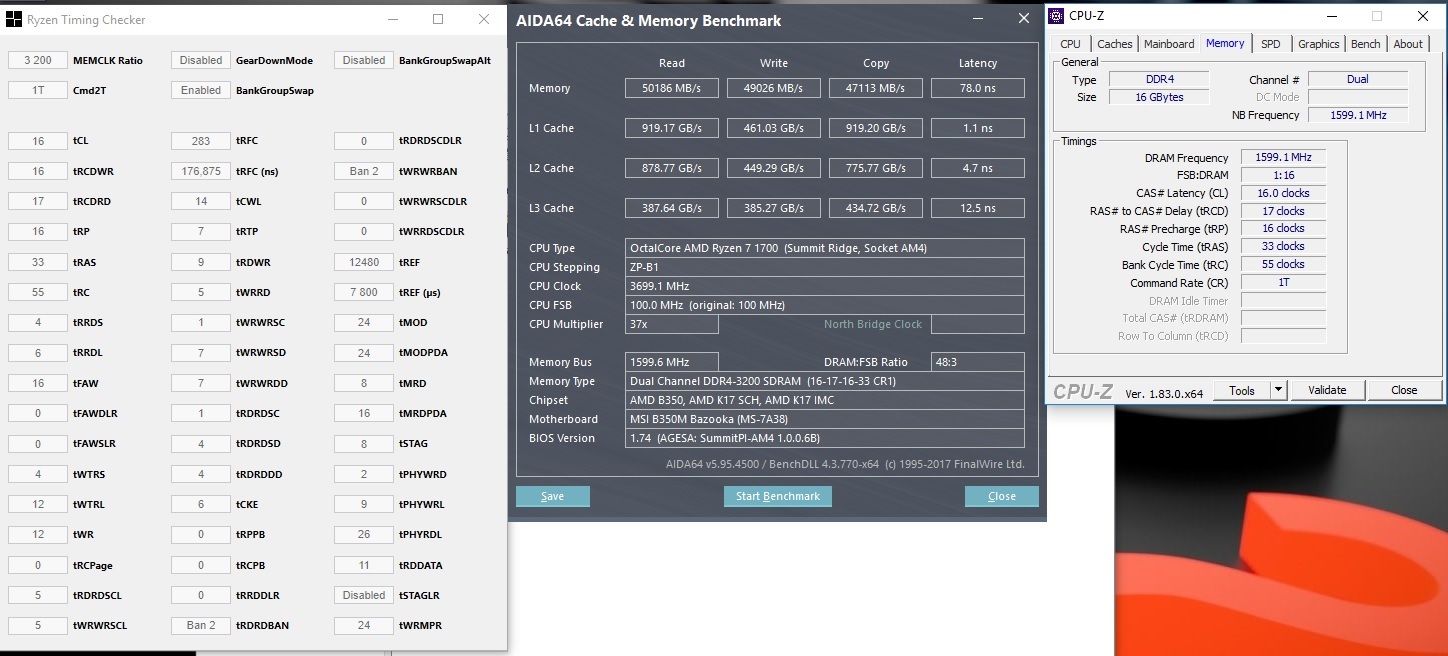Viewport: 1448px width, 656px height.
Task: Open the Bench tab in CPU-Z
Action: (1365, 44)
